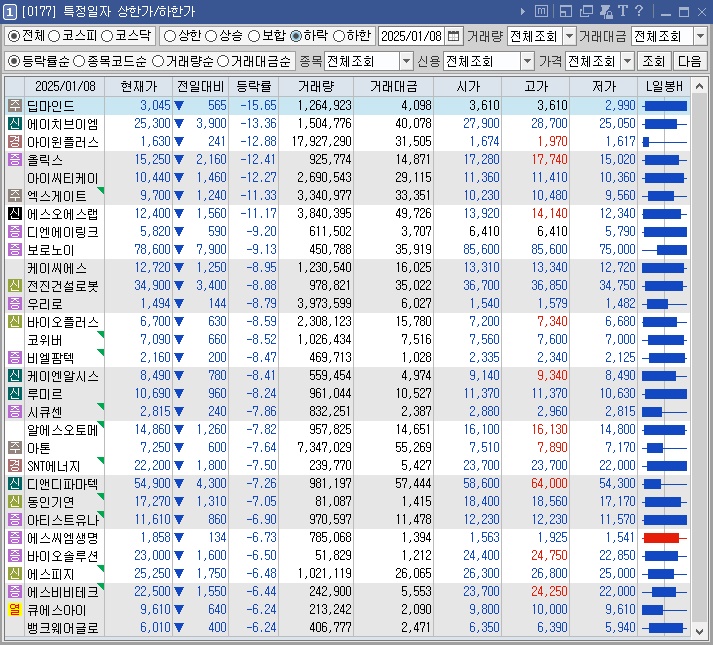Click the 주 badge beside 엑스게이트
713x645 pixels.
(15, 196)
